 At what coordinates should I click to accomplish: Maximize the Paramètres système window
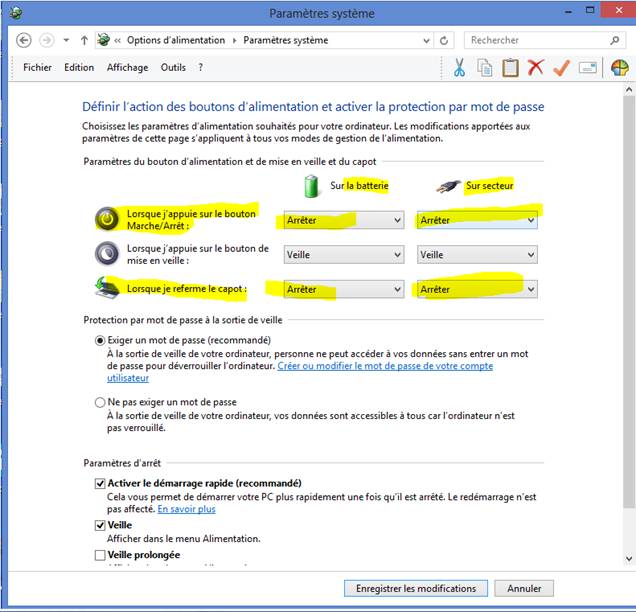coord(590,11)
